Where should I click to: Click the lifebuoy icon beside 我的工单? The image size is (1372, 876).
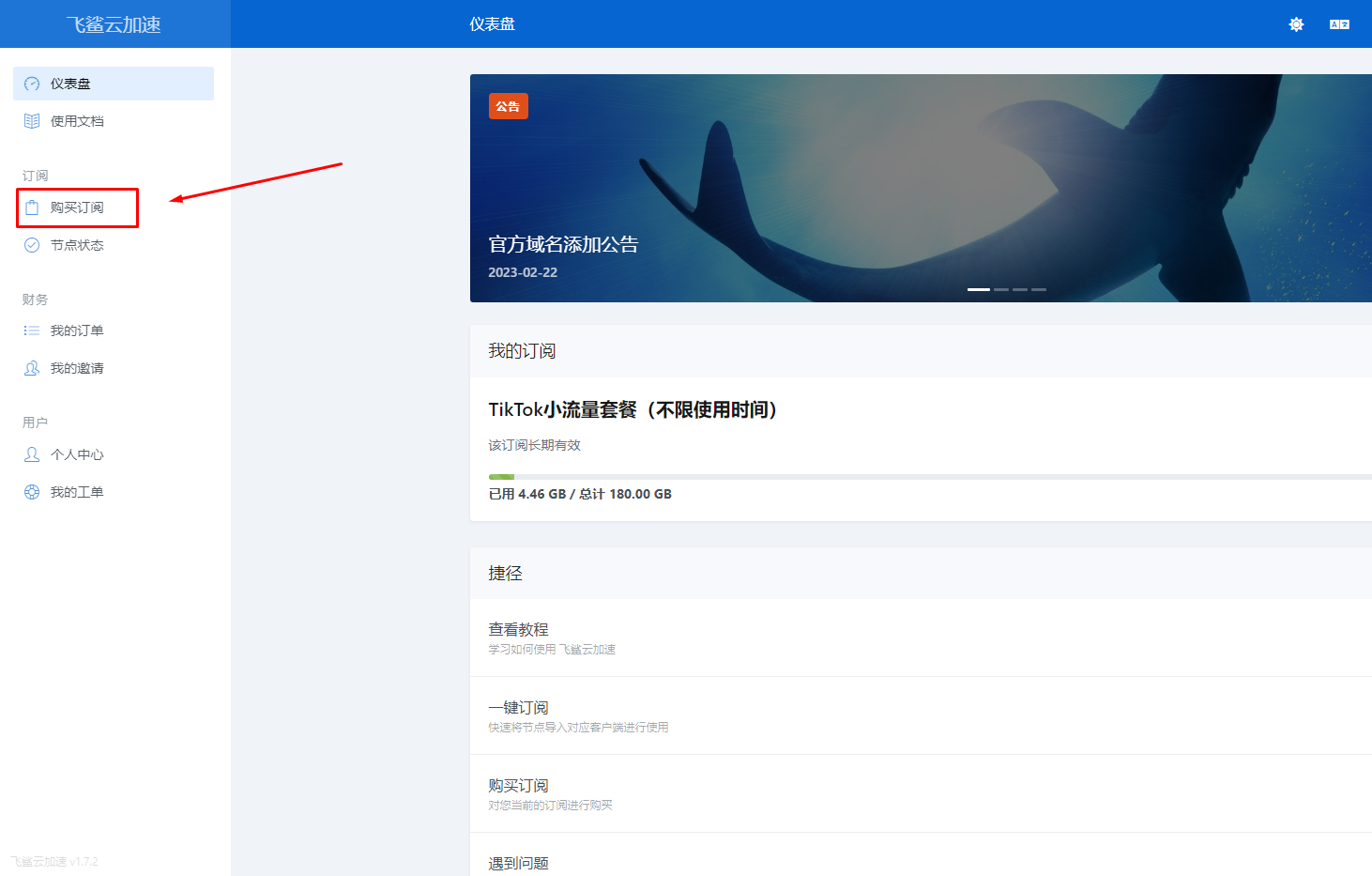[x=32, y=492]
